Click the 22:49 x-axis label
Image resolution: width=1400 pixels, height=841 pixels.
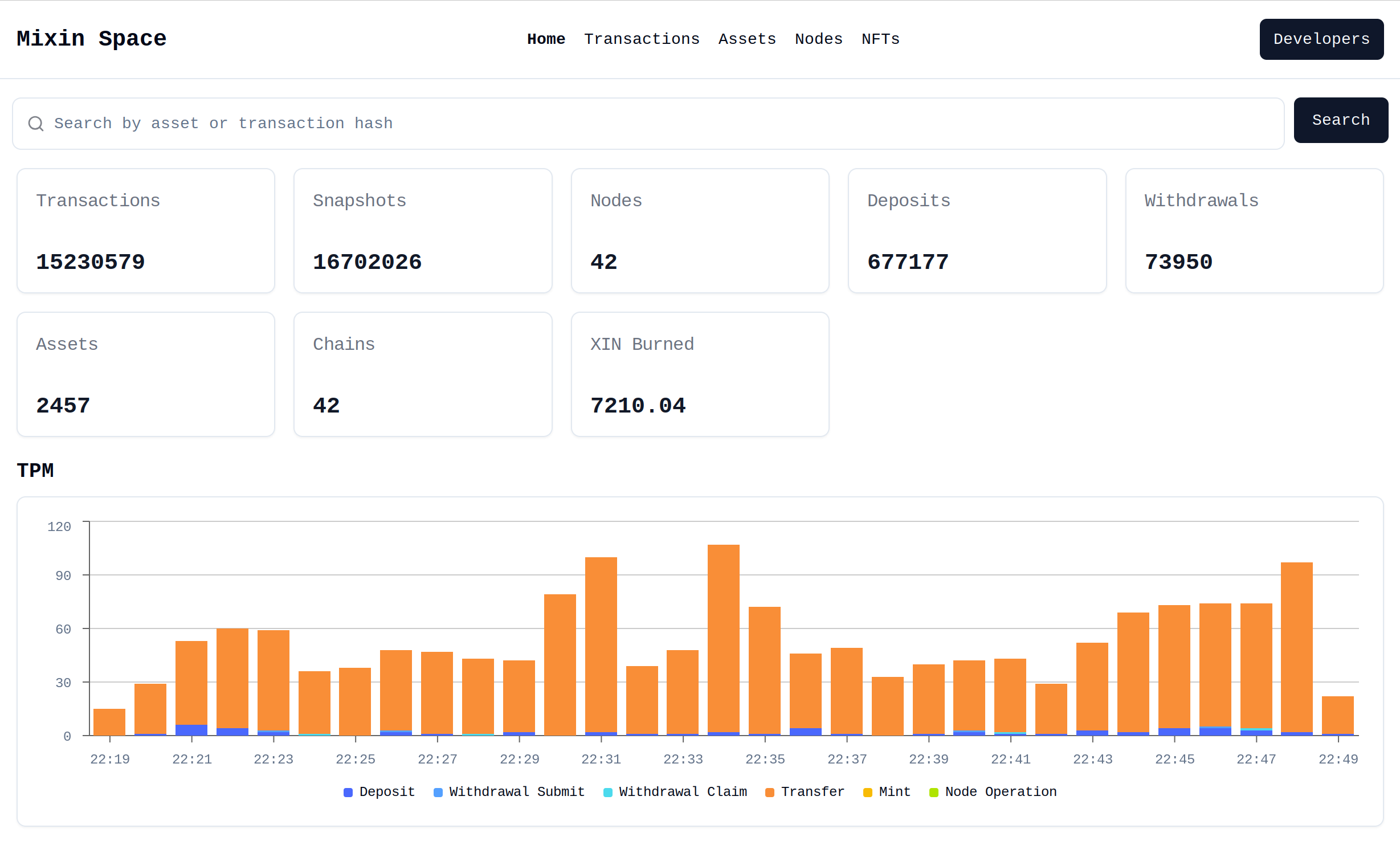[1338, 759]
